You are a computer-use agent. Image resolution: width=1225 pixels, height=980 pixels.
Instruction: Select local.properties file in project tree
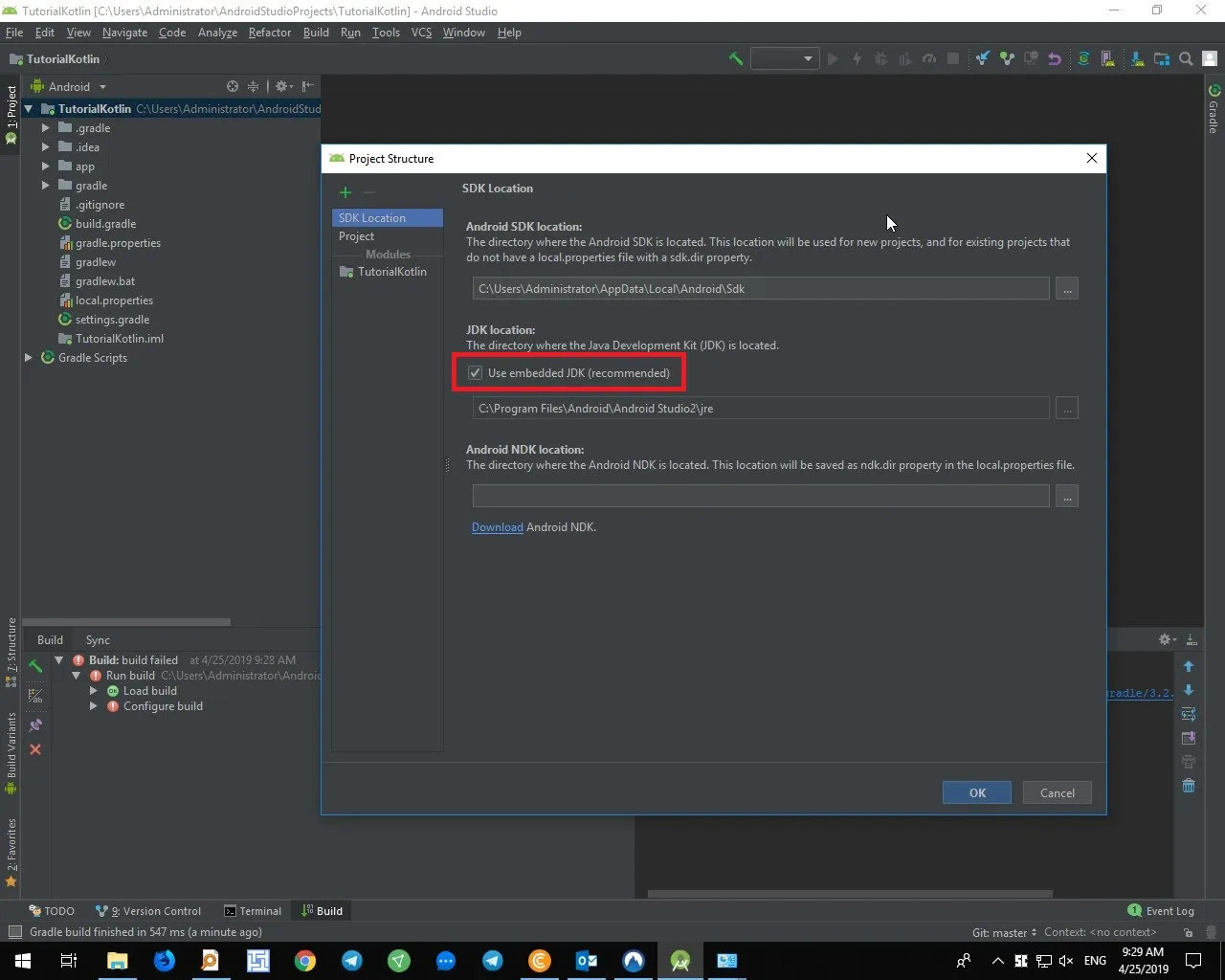(105, 301)
